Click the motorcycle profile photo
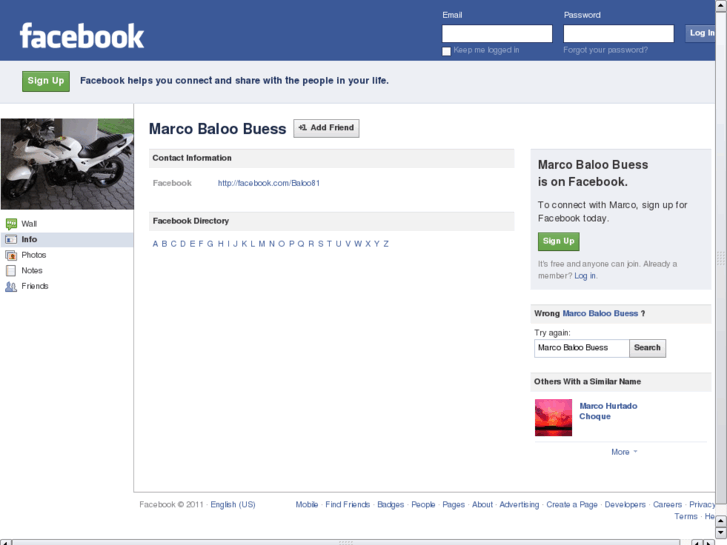This screenshot has height=545, width=727. click(x=67, y=164)
